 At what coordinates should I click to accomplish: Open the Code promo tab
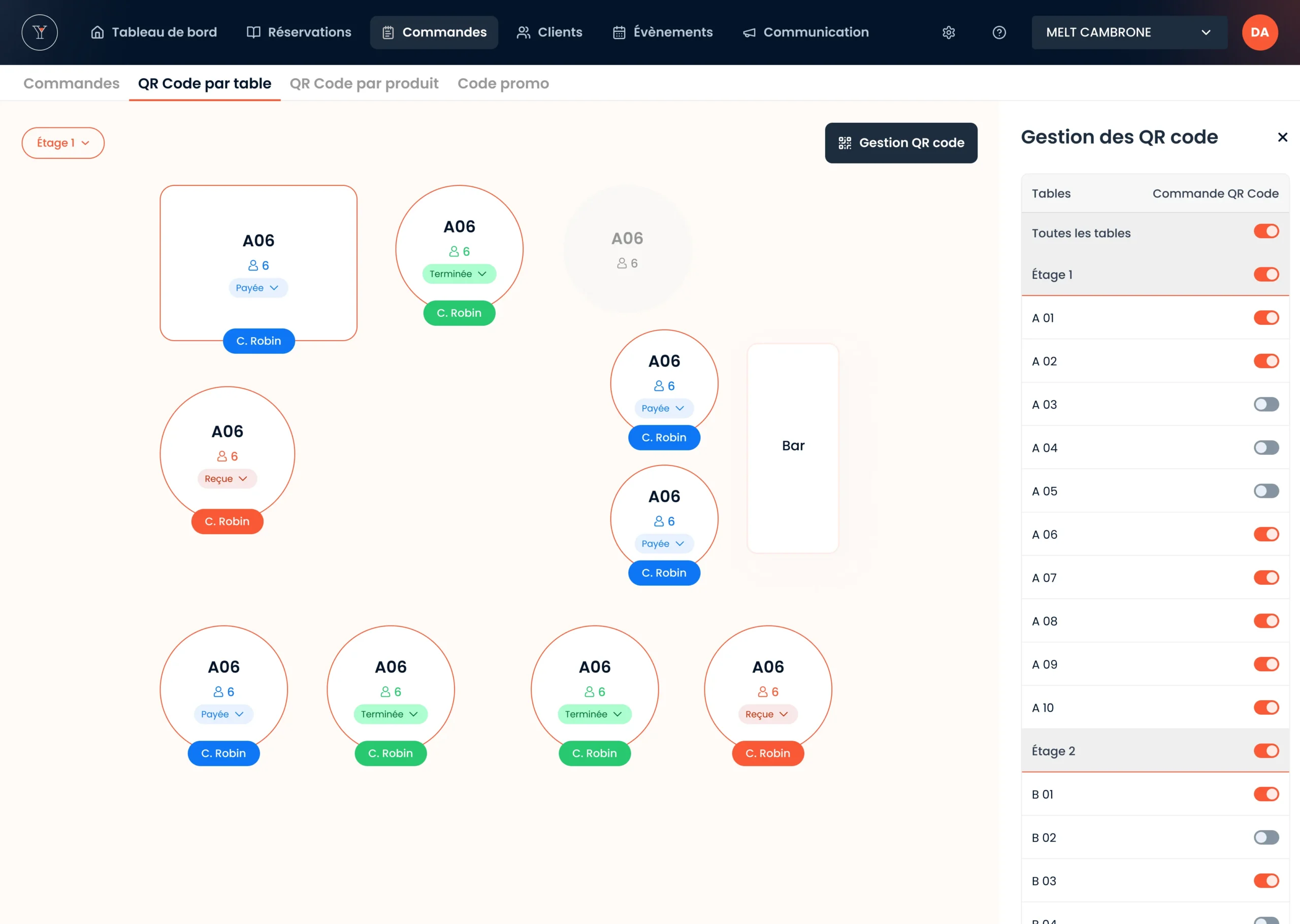pyautogui.click(x=503, y=84)
